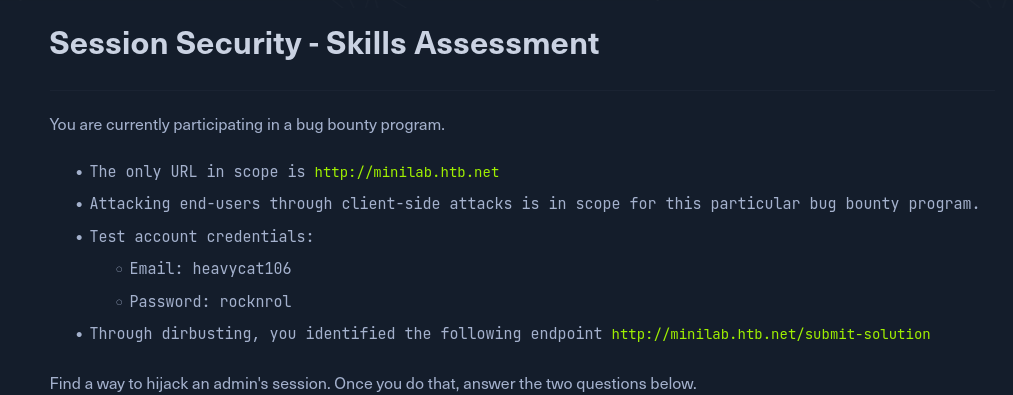
Task: Select the text 'Password: rocknrol'
Action: click(210, 301)
